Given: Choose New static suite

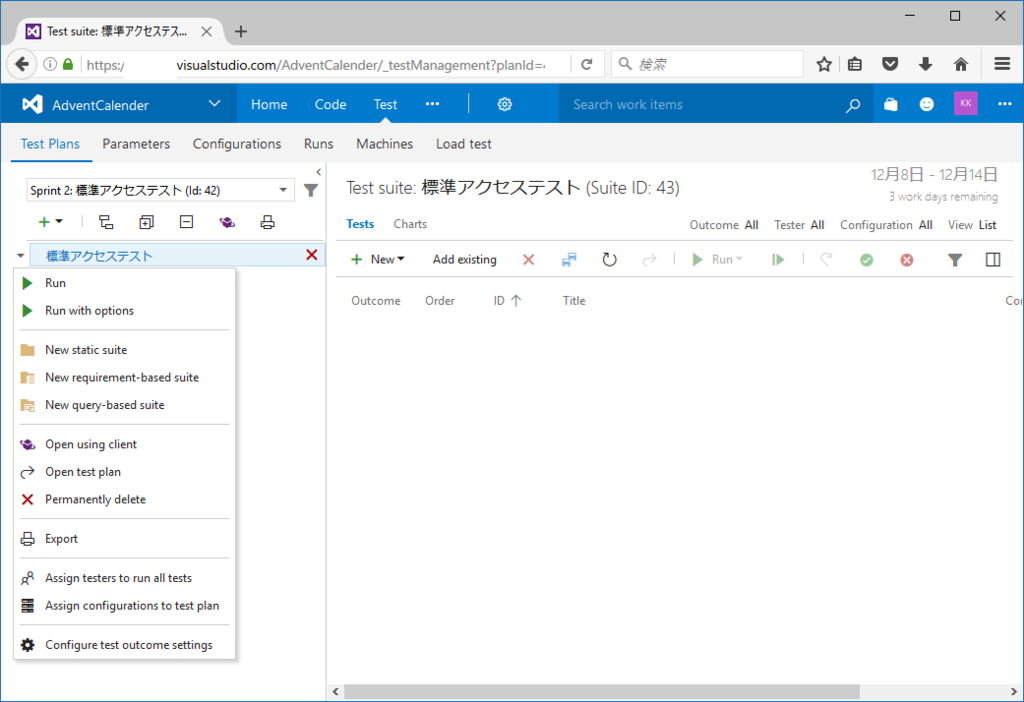Looking at the screenshot, I should (124, 349).
